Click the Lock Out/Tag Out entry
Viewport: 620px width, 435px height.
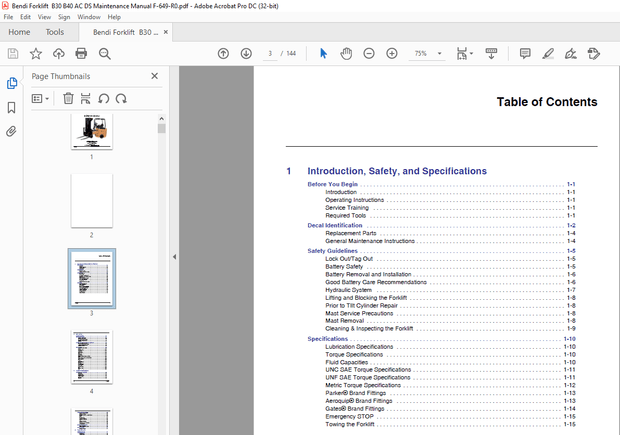[x=349, y=259]
